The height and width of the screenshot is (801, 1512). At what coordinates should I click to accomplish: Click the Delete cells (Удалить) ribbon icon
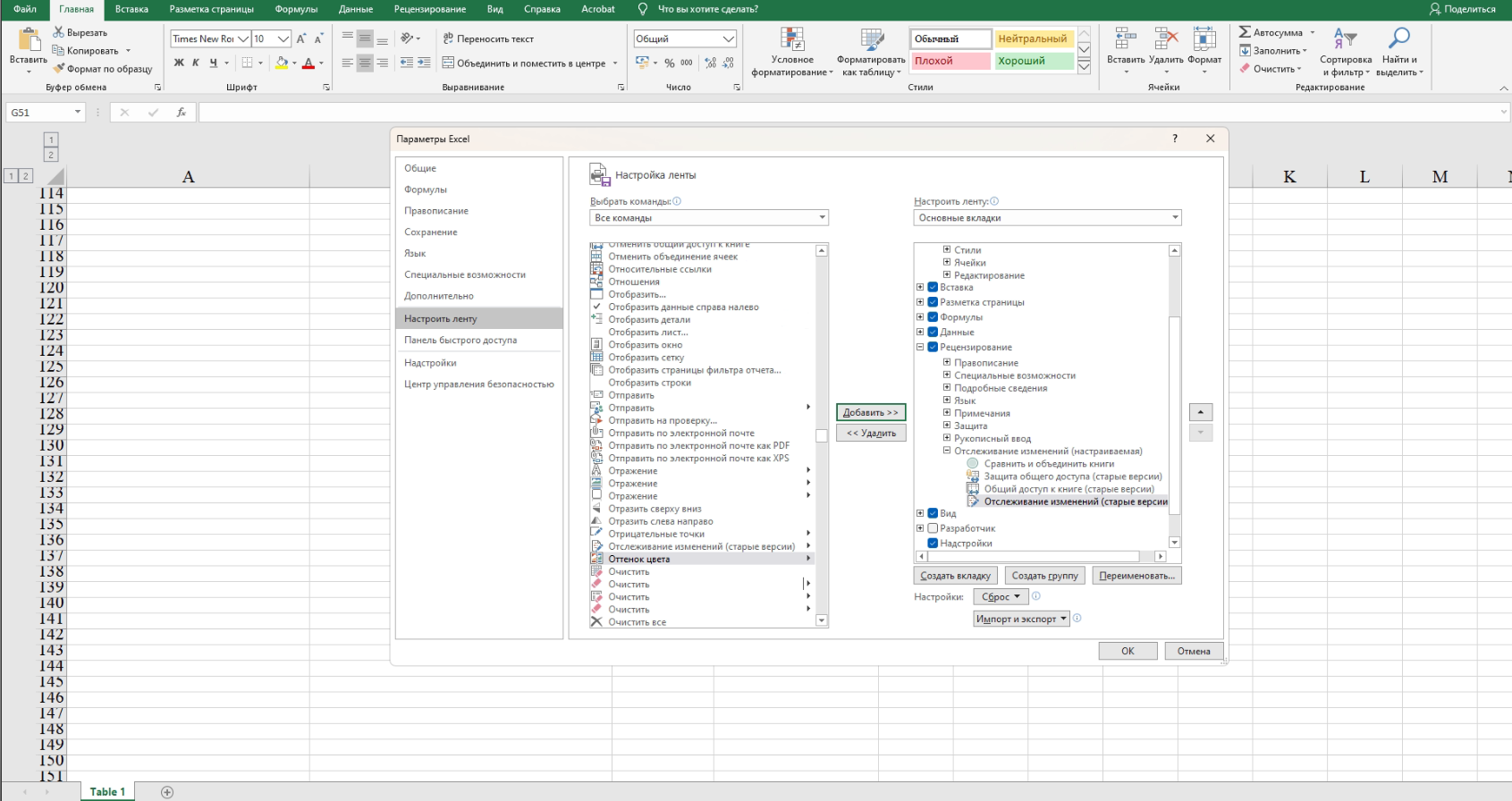click(x=1166, y=38)
